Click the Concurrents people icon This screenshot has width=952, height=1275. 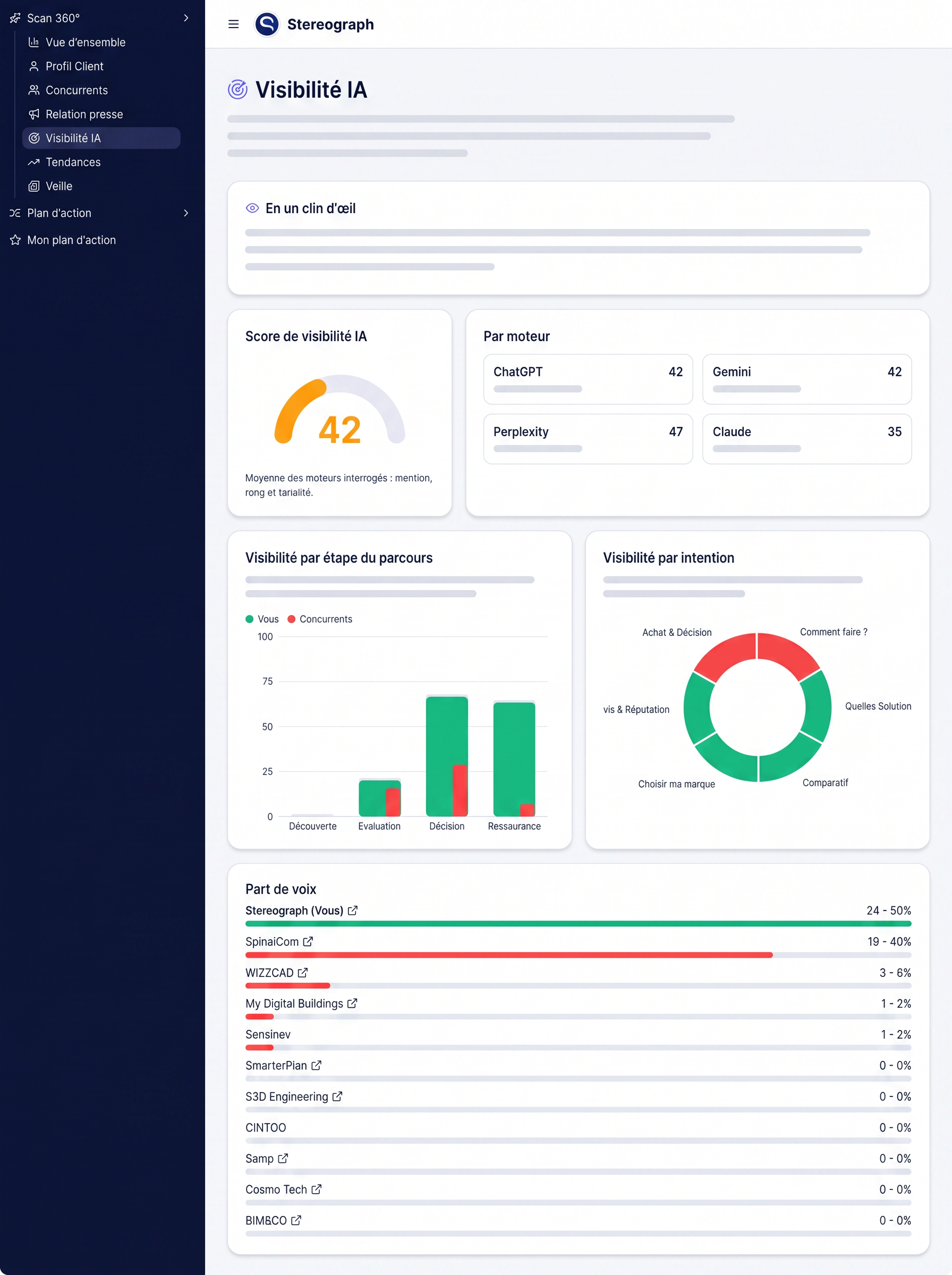tap(34, 90)
